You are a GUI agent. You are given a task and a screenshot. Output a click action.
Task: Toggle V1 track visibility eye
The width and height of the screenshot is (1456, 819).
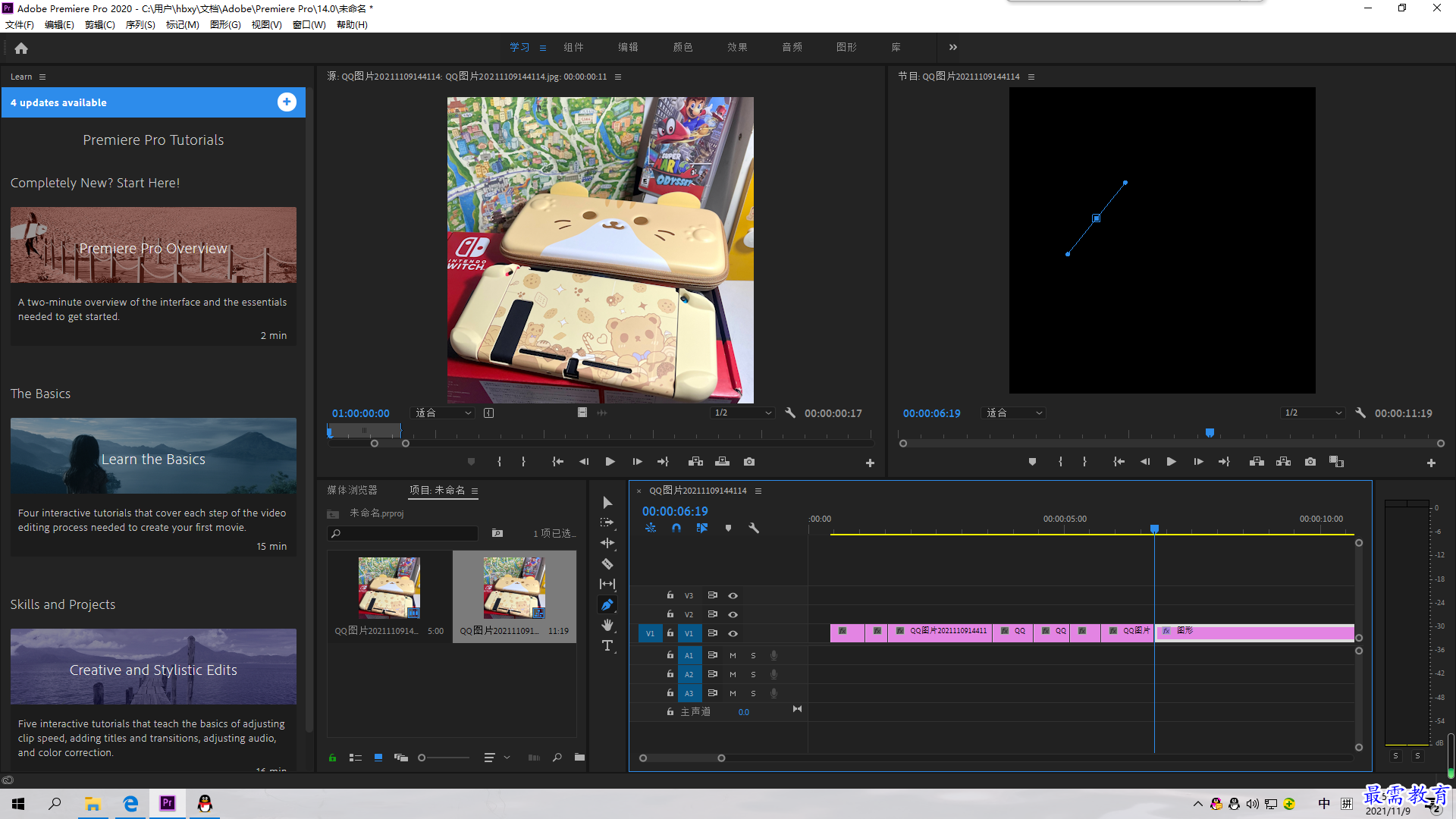click(x=733, y=634)
